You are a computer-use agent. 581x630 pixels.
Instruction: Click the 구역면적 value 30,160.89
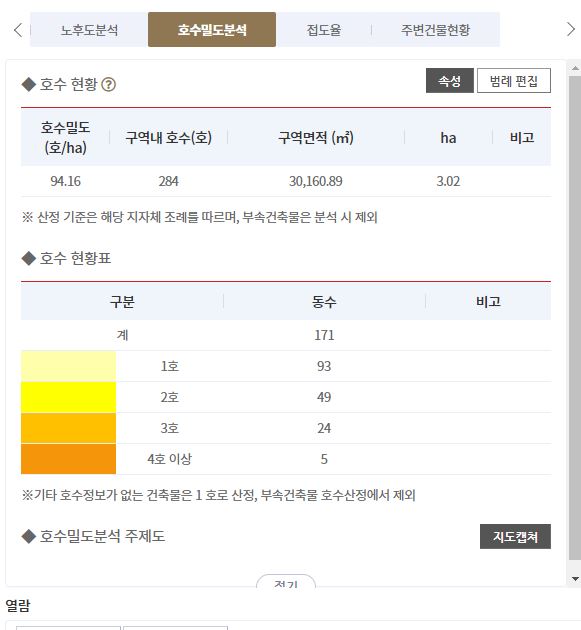point(316,181)
